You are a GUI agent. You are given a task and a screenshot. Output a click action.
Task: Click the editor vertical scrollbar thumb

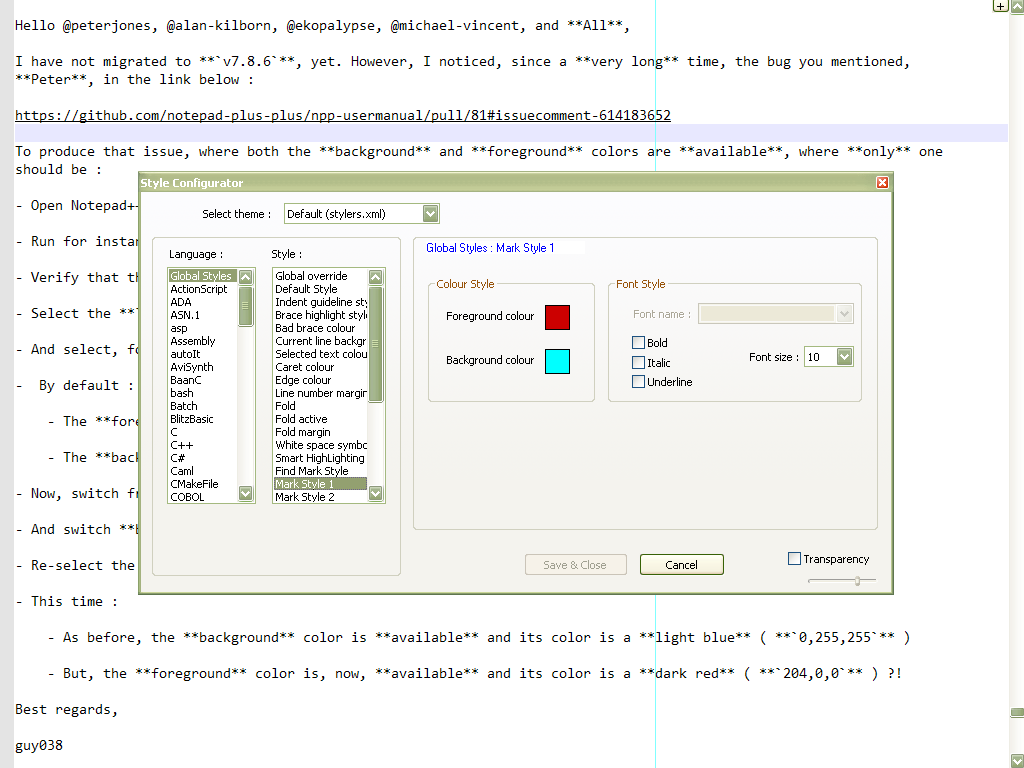tap(1017, 712)
